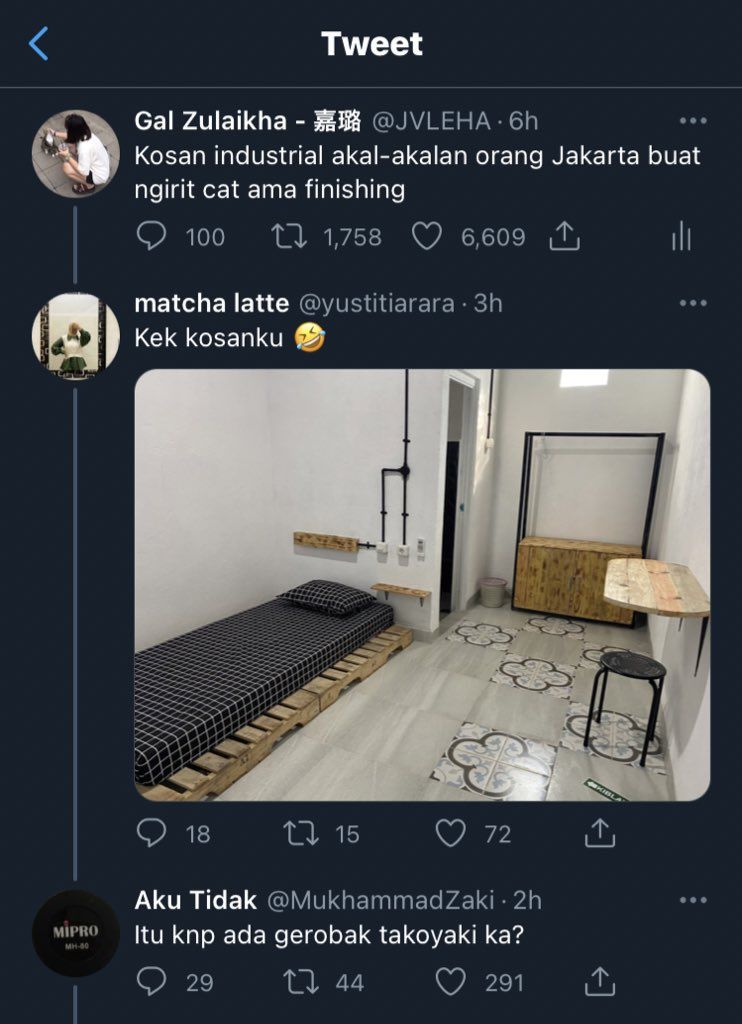Open more options on matcha latte's reply

pyautogui.click(x=693, y=303)
